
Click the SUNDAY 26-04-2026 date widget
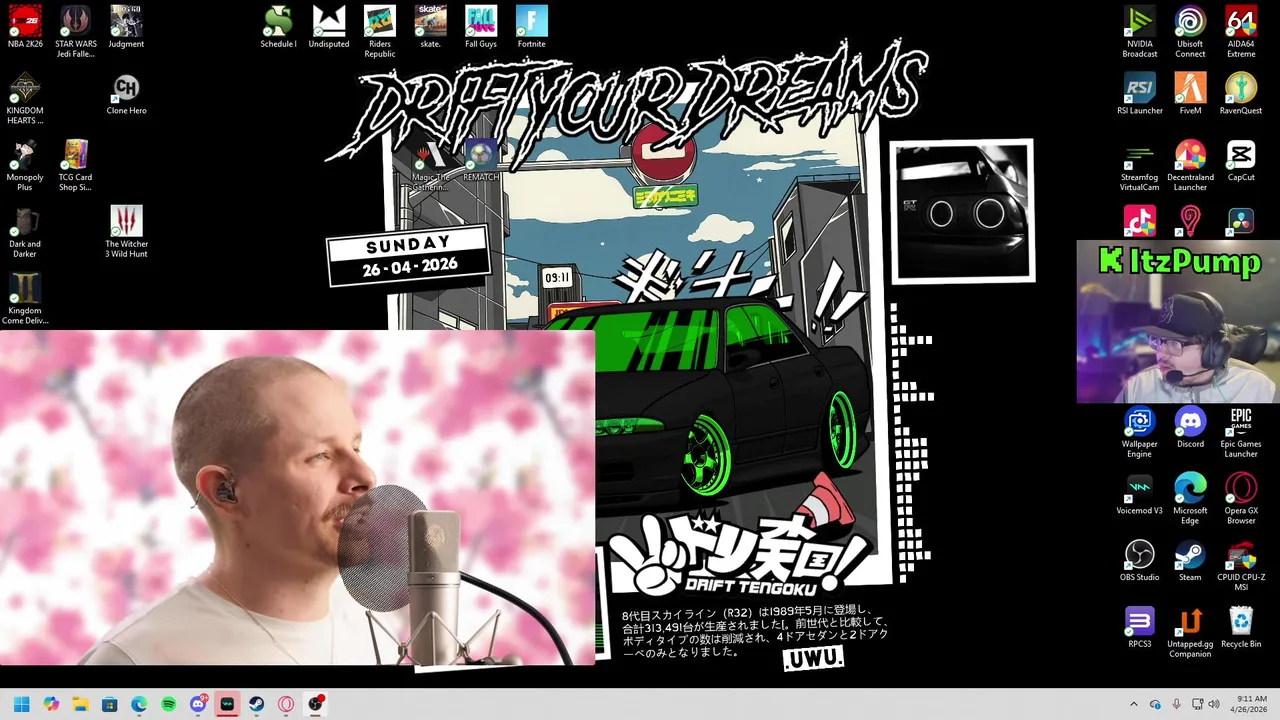point(409,256)
